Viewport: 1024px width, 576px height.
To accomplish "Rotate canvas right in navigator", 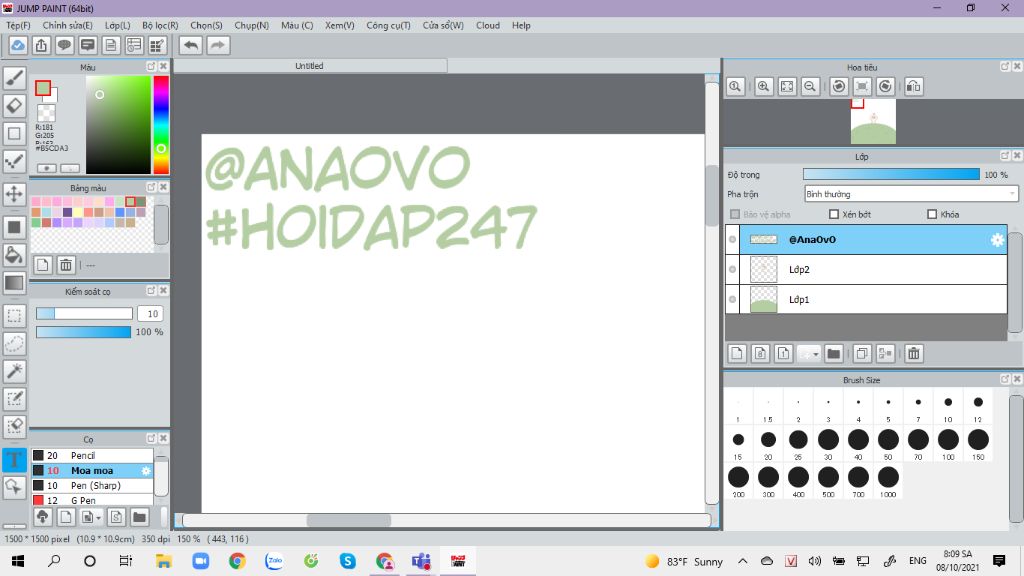I will coord(885,86).
